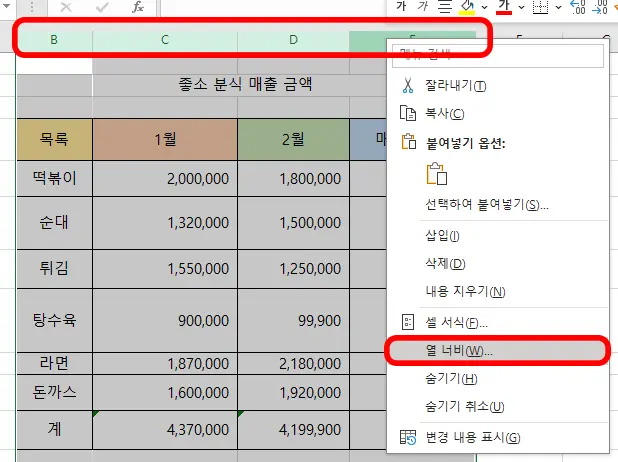Click the 목록 header cell
Screen dimensions: 618x462
[x=54, y=140]
